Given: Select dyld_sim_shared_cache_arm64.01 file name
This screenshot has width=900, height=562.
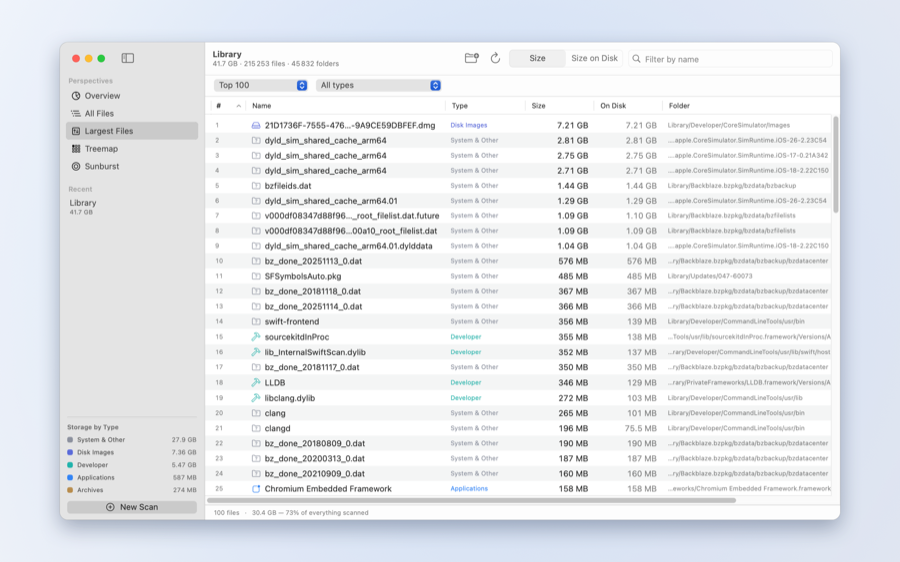Looking at the screenshot, I should (x=331, y=201).
